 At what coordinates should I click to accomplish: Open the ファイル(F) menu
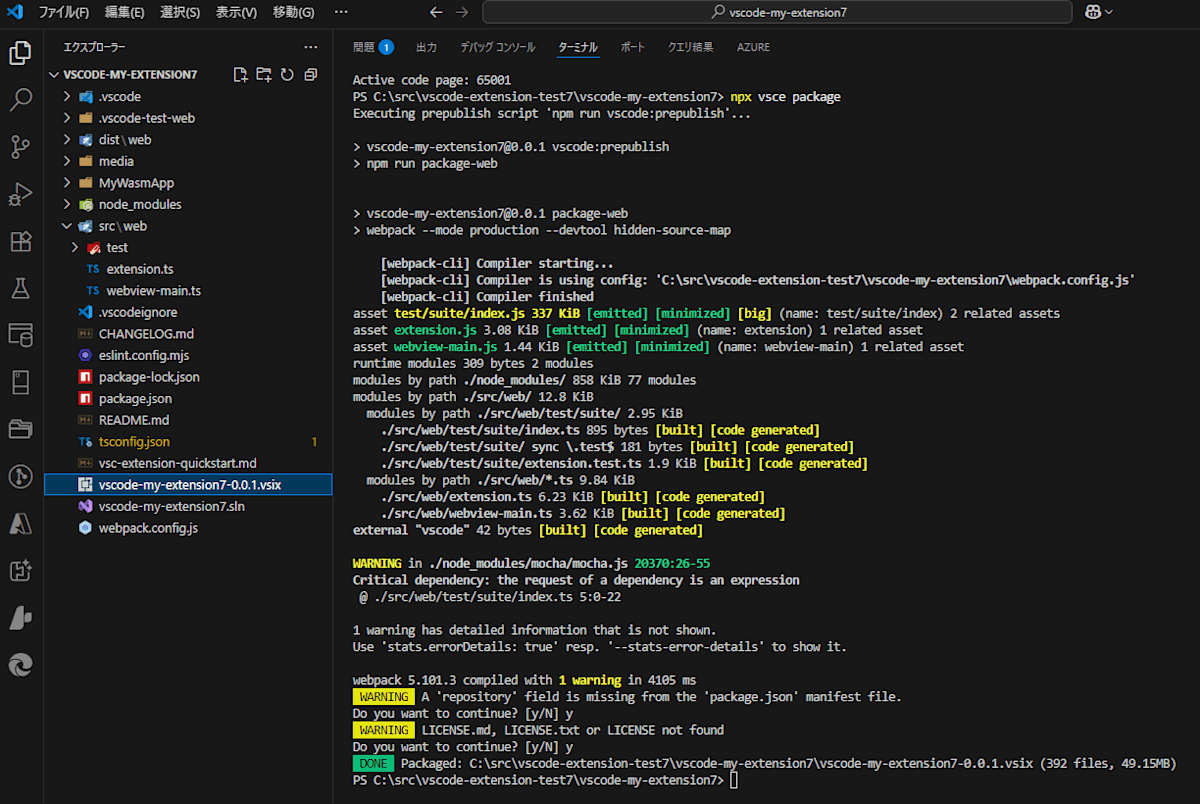[x=63, y=12]
